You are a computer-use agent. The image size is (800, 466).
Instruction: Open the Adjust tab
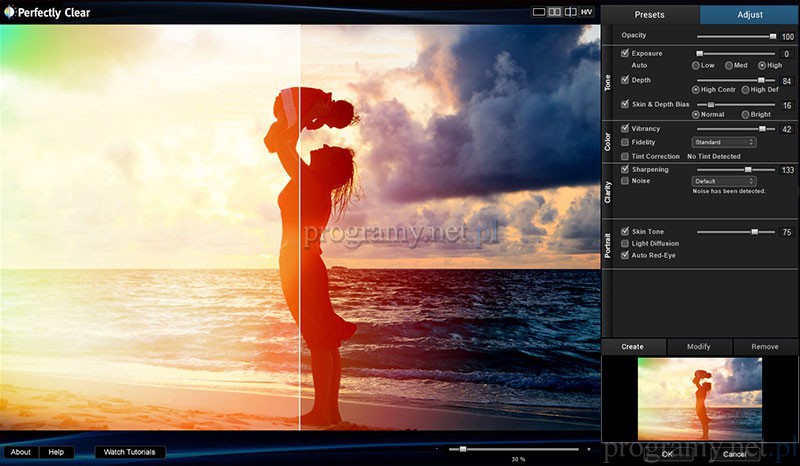point(749,15)
